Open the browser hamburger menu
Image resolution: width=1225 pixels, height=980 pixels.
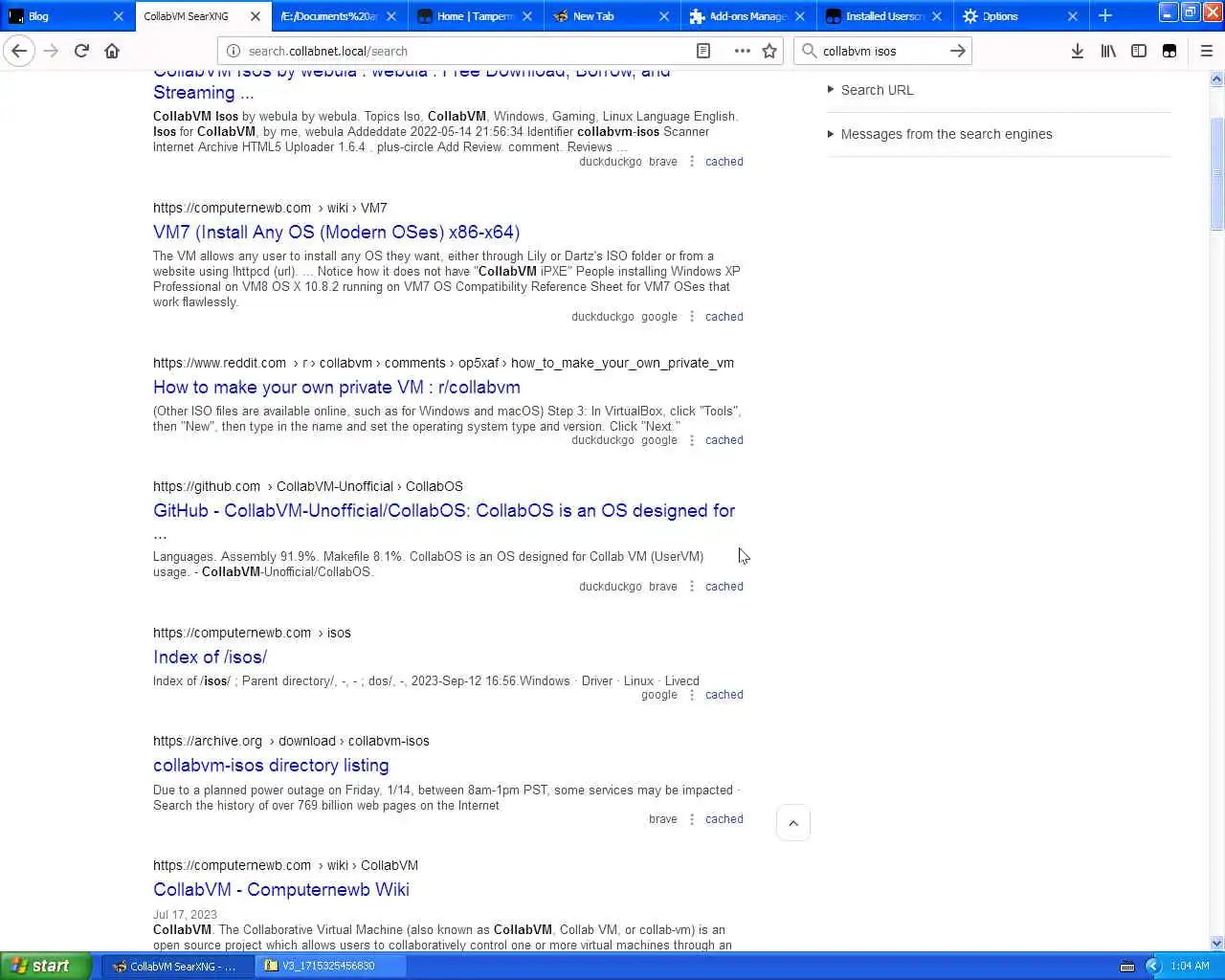(x=1206, y=51)
